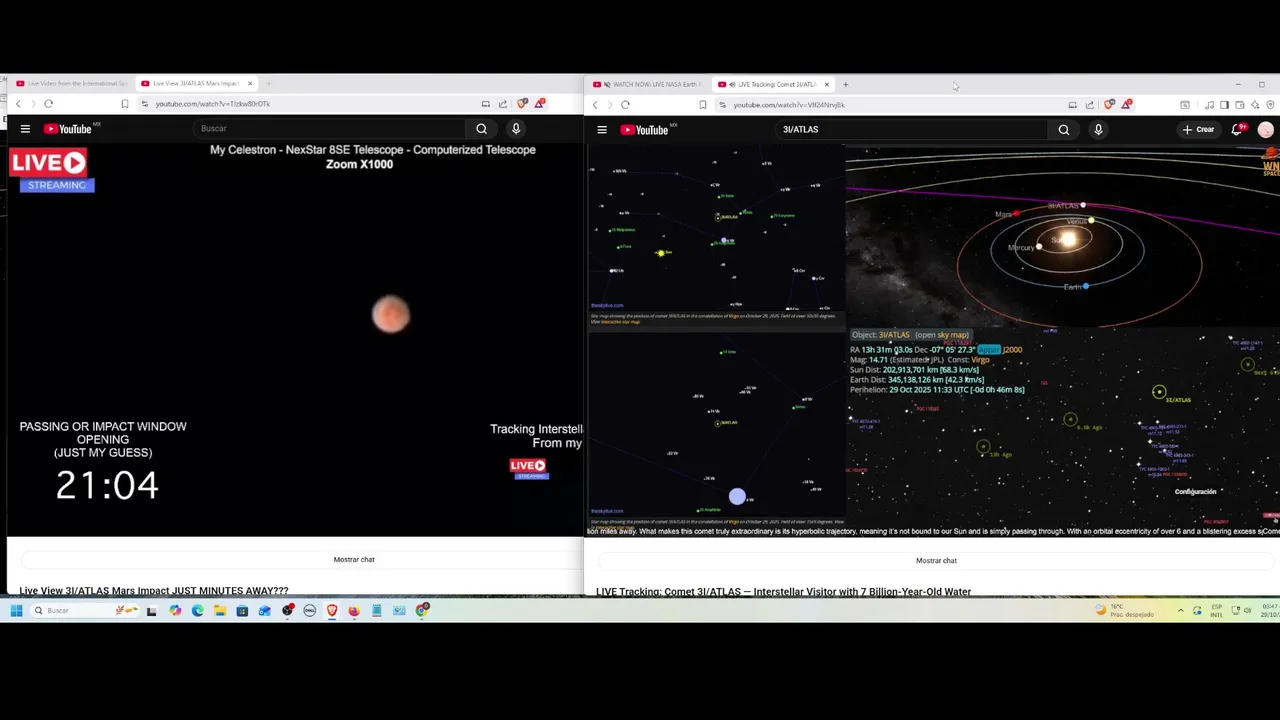Open Leo AI icon in right toolbar
Viewport: 1280px width, 720px height.
[1255, 104]
